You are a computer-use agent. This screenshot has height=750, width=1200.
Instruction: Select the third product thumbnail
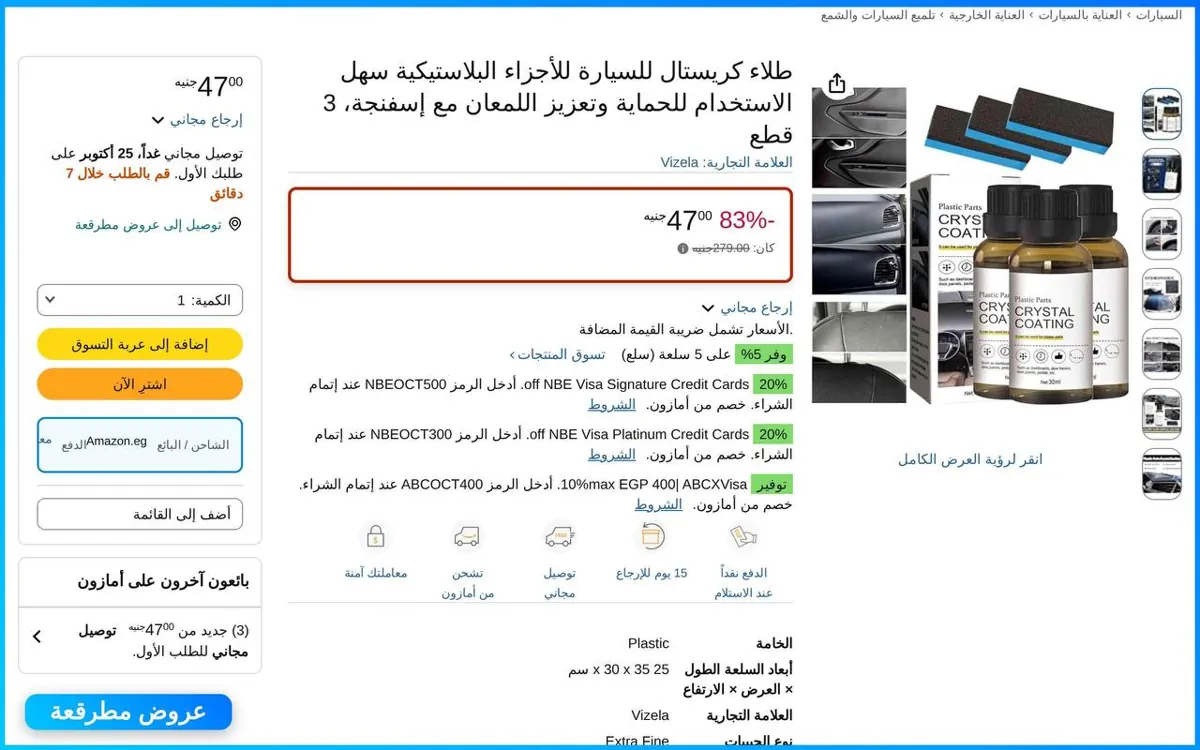point(1162,234)
